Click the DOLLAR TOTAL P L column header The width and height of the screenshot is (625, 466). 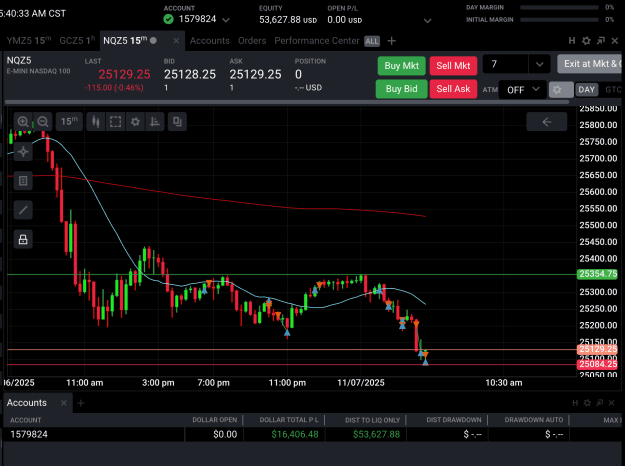point(289,420)
